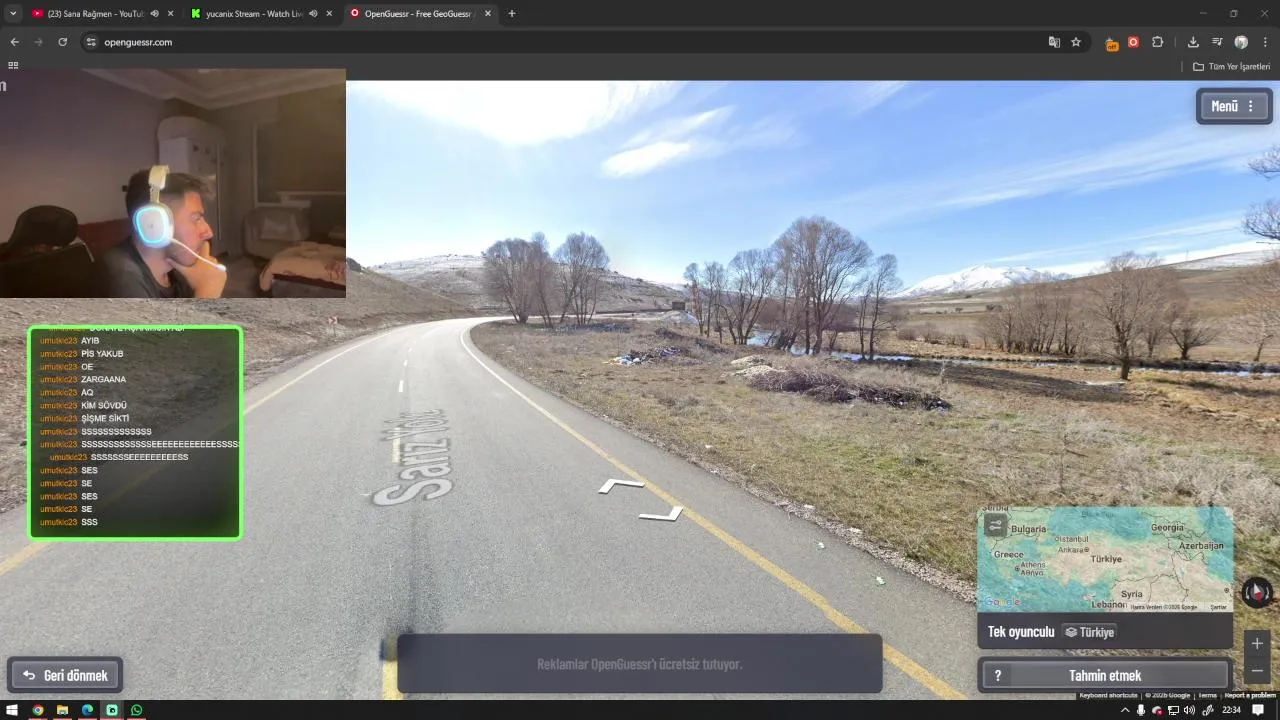Open the question mark help icon
The height and width of the screenshot is (720, 1280).
(x=997, y=676)
